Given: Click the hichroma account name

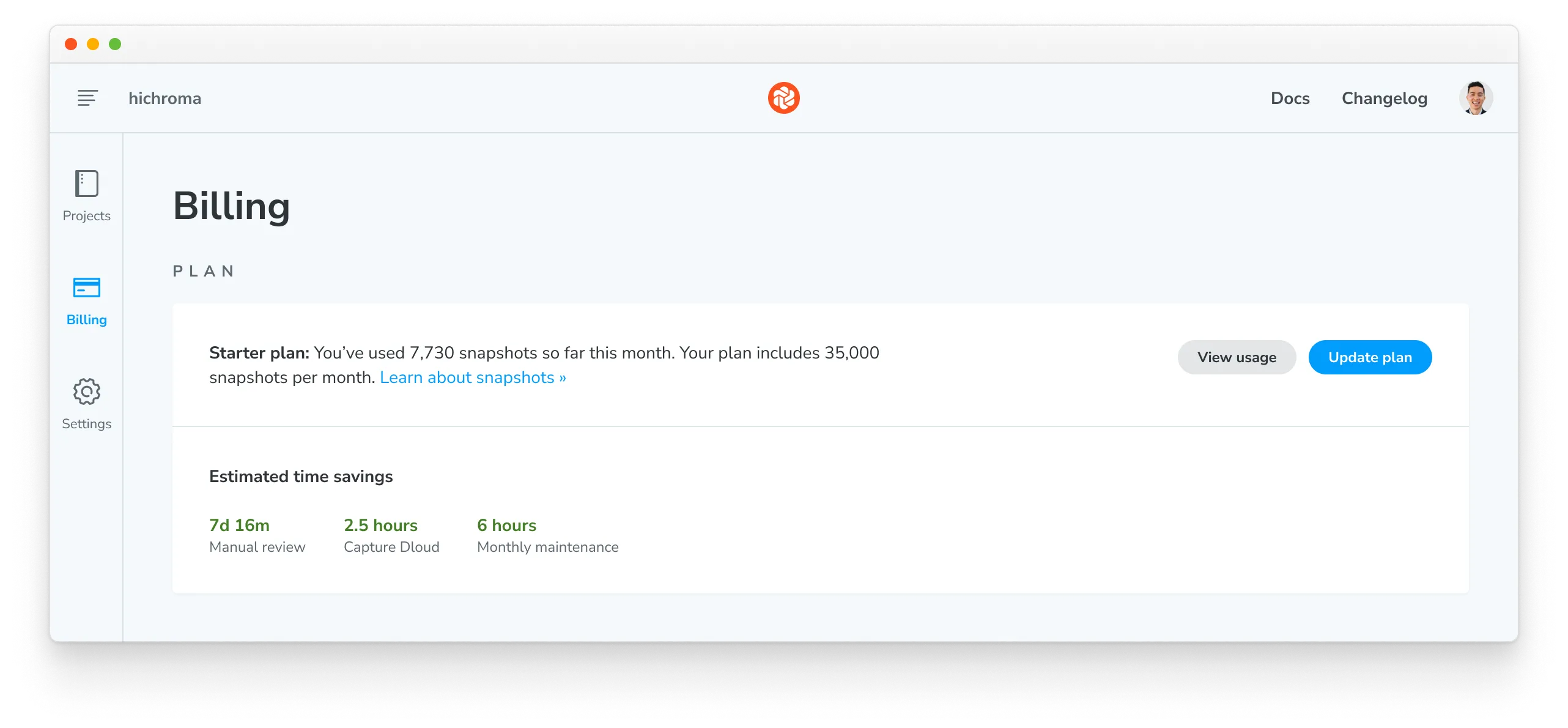Looking at the screenshot, I should click(x=165, y=98).
